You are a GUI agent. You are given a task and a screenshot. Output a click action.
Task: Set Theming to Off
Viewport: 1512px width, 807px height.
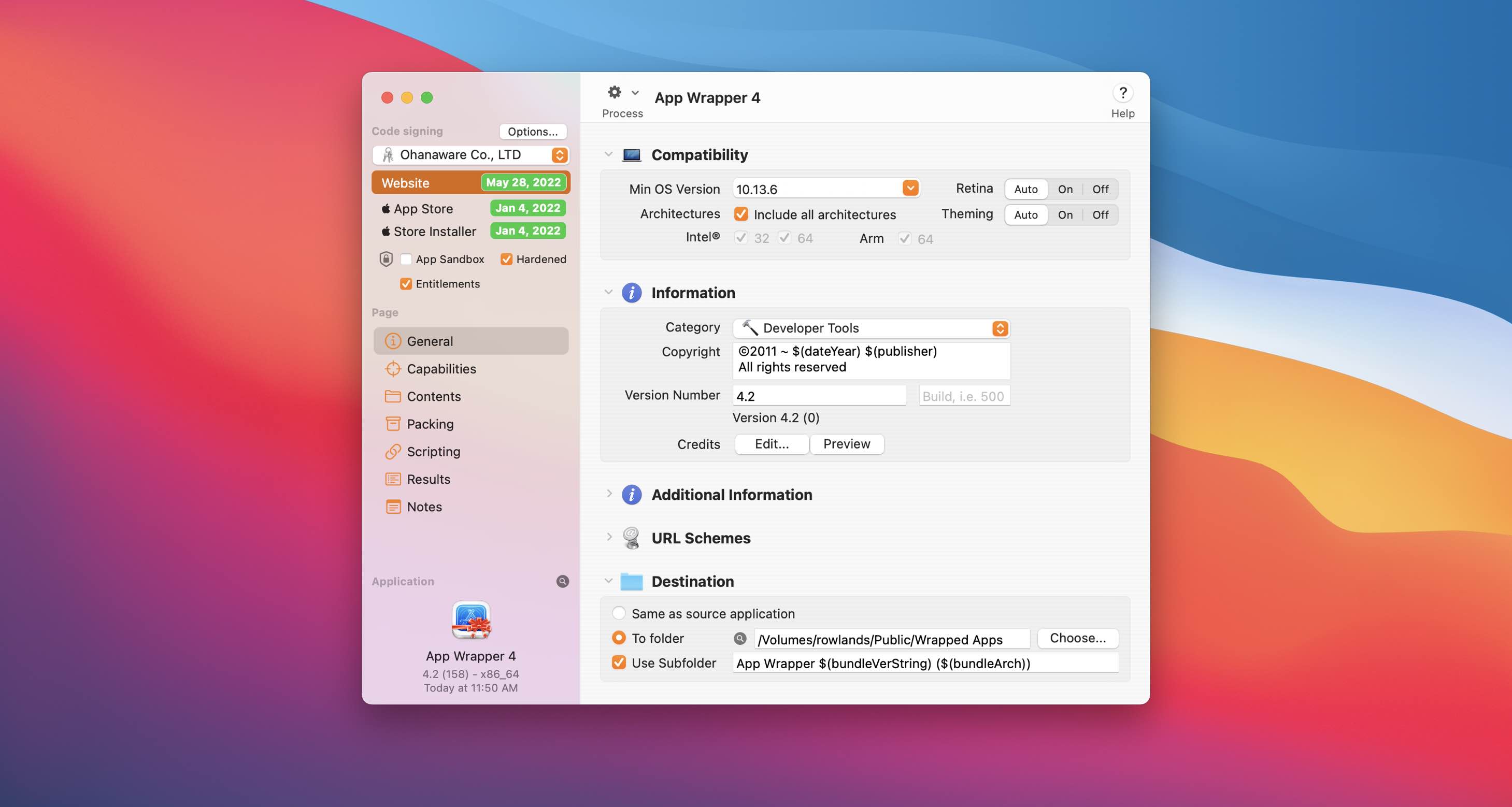tap(1101, 215)
